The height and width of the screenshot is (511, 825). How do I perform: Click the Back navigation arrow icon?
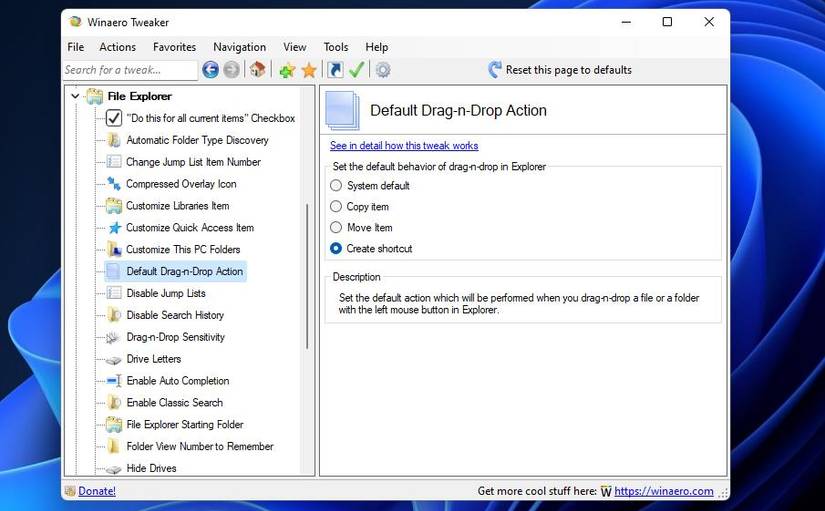(210, 69)
